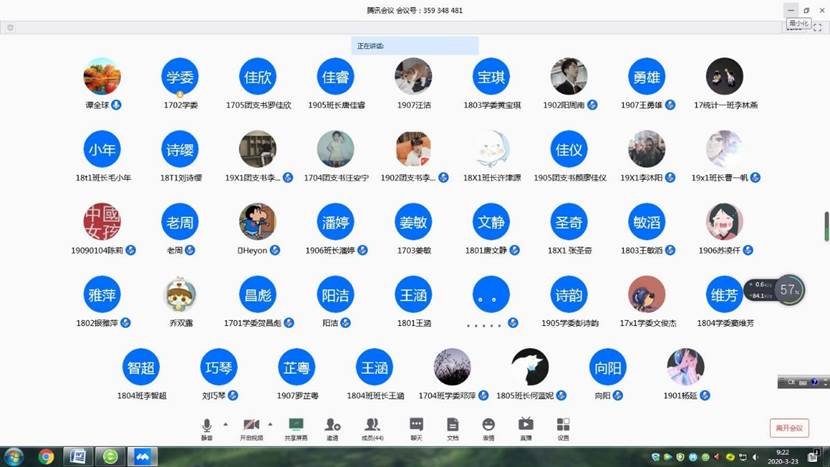Click the 直播 live stream icon
The image size is (830, 467).
click(x=525, y=426)
